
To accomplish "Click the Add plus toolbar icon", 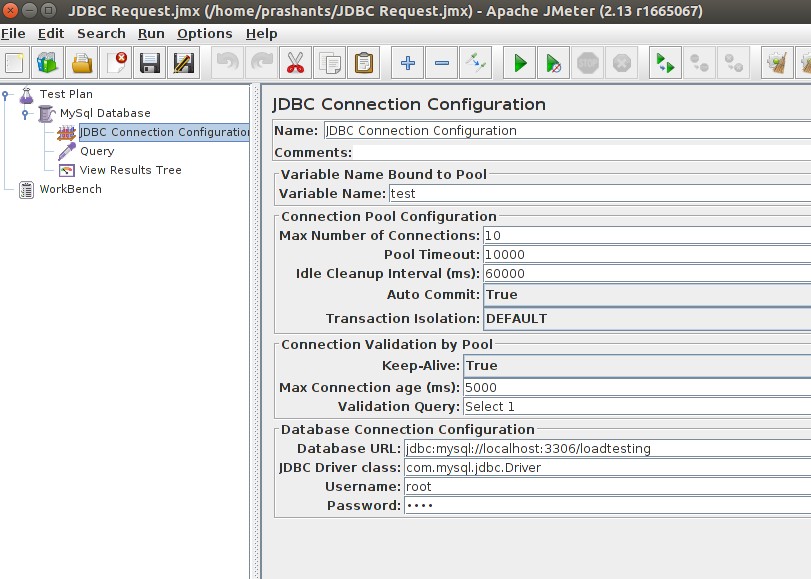I will [407, 63].
